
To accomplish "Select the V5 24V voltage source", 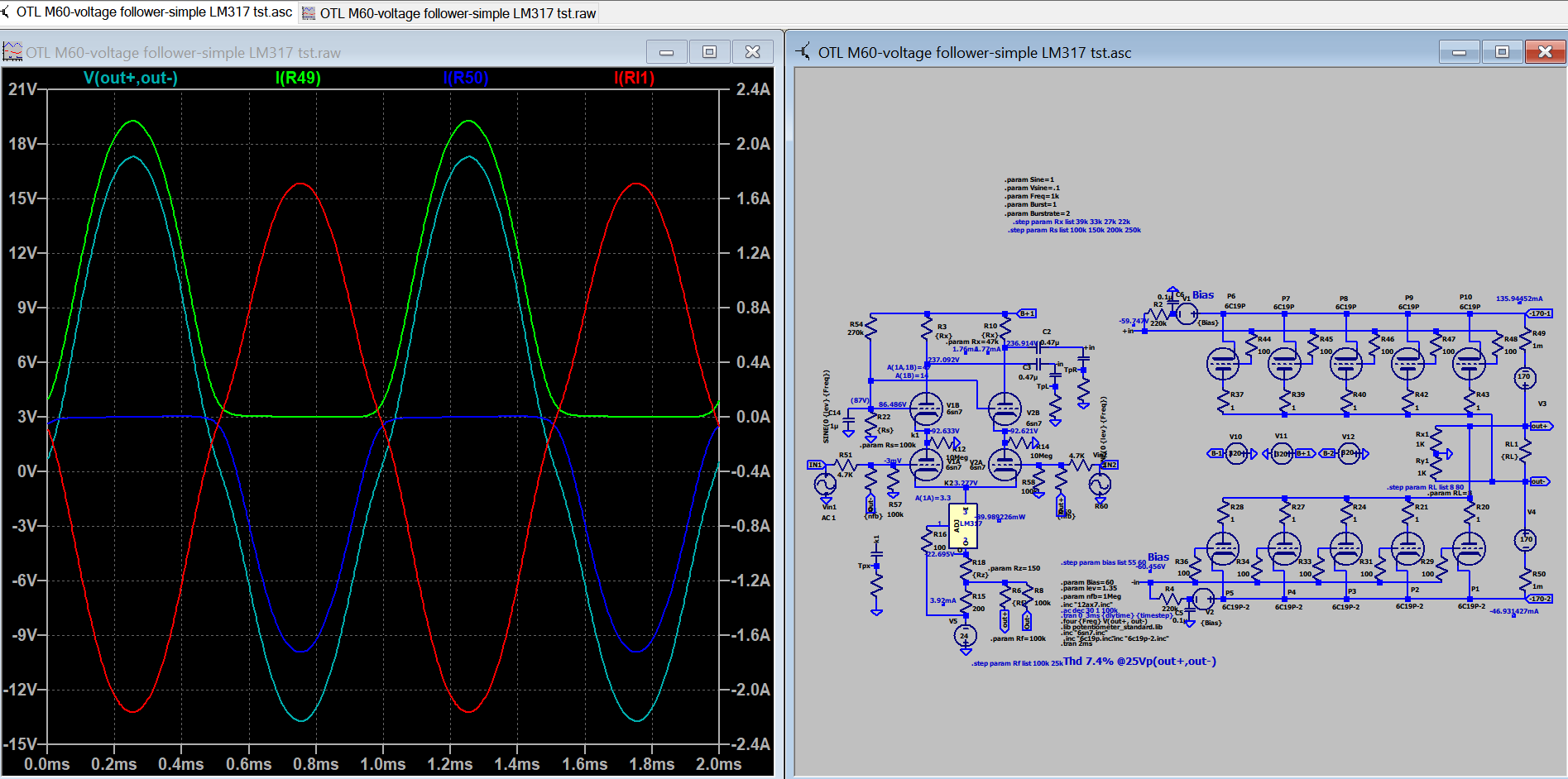I will click(965, 635).
